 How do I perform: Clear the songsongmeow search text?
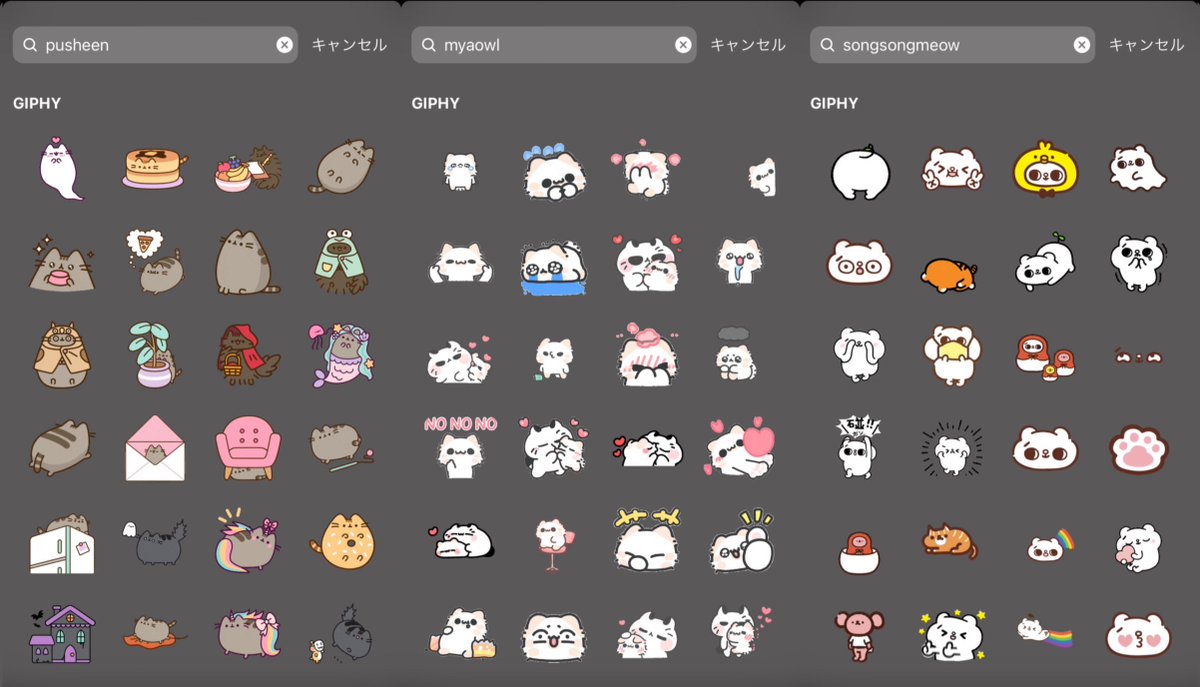[x=1082, y=45]
